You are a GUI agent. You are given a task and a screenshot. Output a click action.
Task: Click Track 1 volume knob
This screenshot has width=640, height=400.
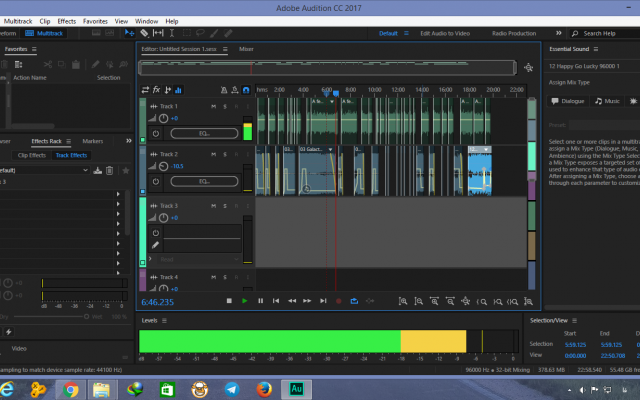pyautogui.click(x=163, y=118)
